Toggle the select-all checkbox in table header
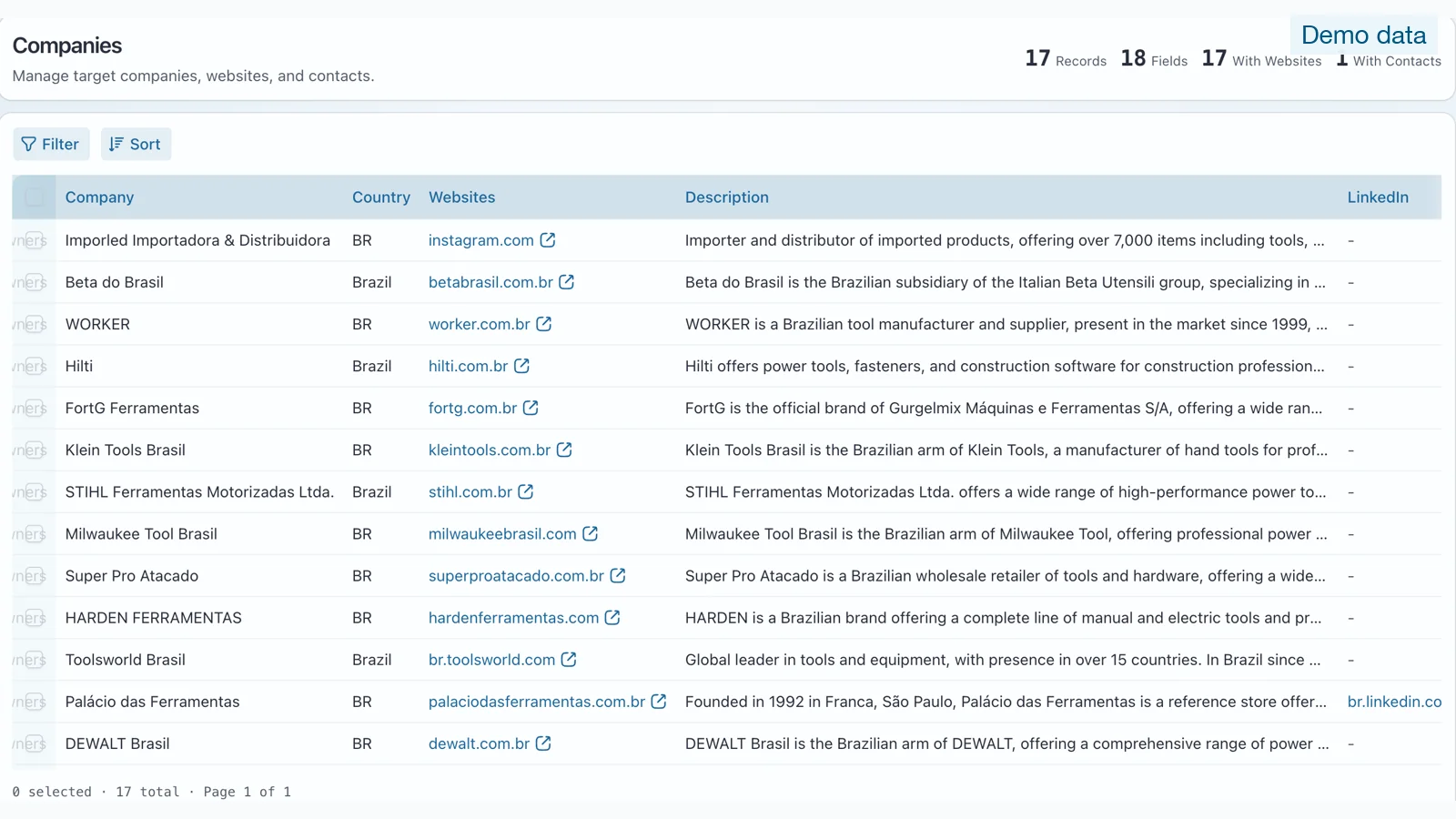This screenshot has height=819, width=1456. [35, 197]
